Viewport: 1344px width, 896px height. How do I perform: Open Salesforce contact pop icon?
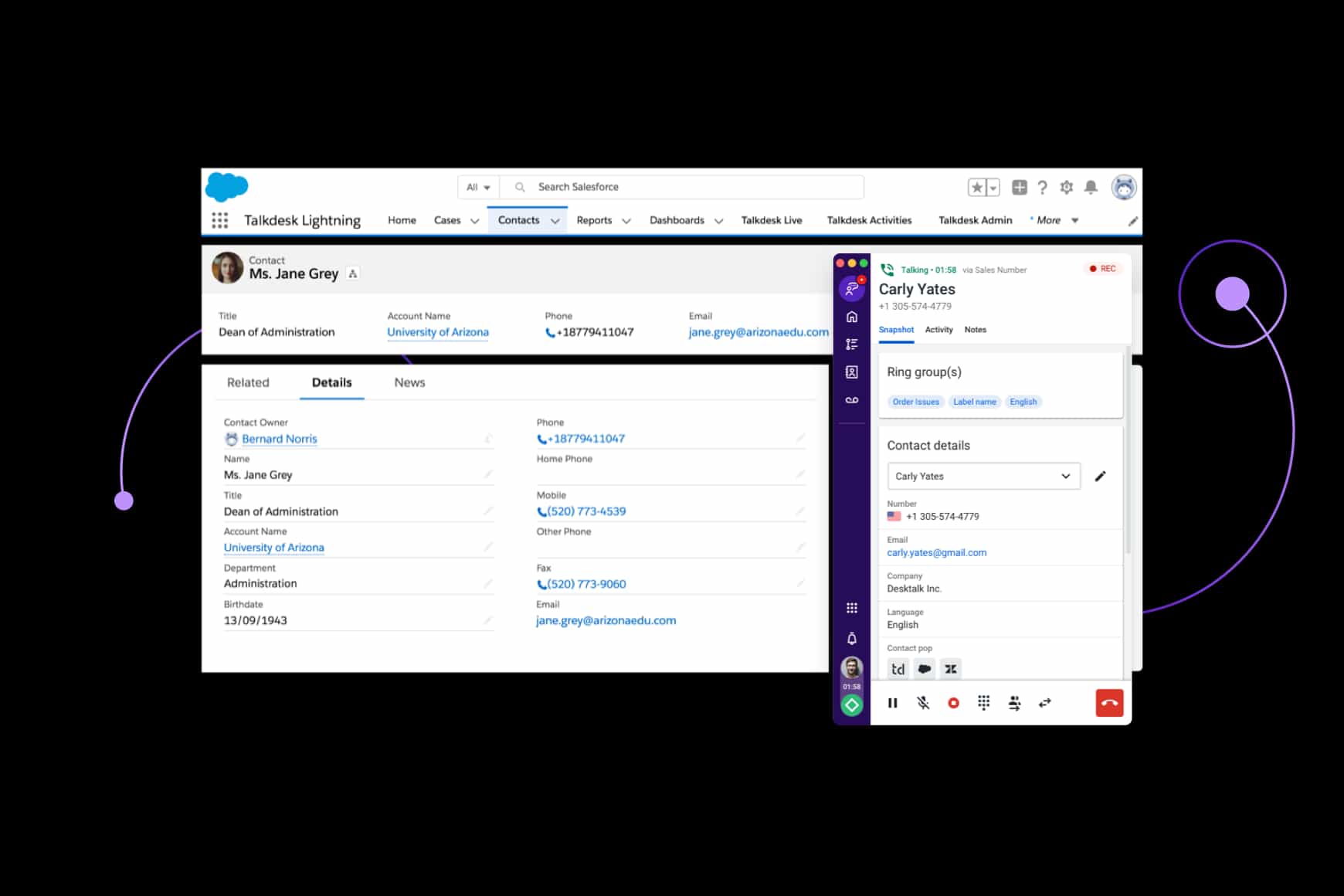coord(925,669)
